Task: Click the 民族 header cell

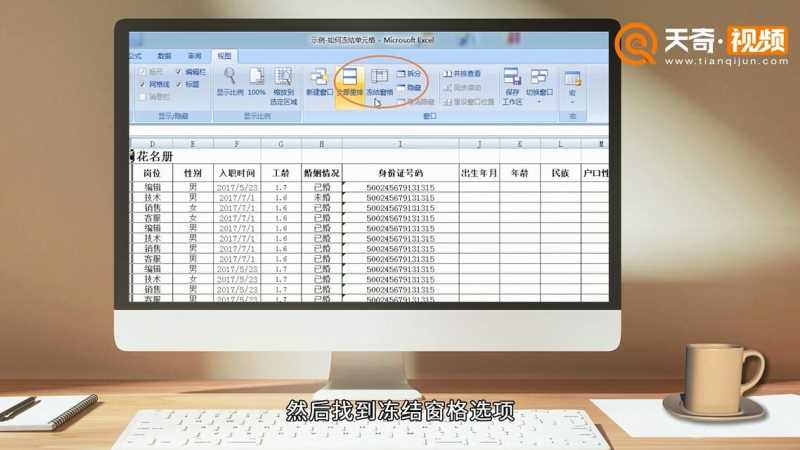Action: pyautogui.click(x=560, y=173)
